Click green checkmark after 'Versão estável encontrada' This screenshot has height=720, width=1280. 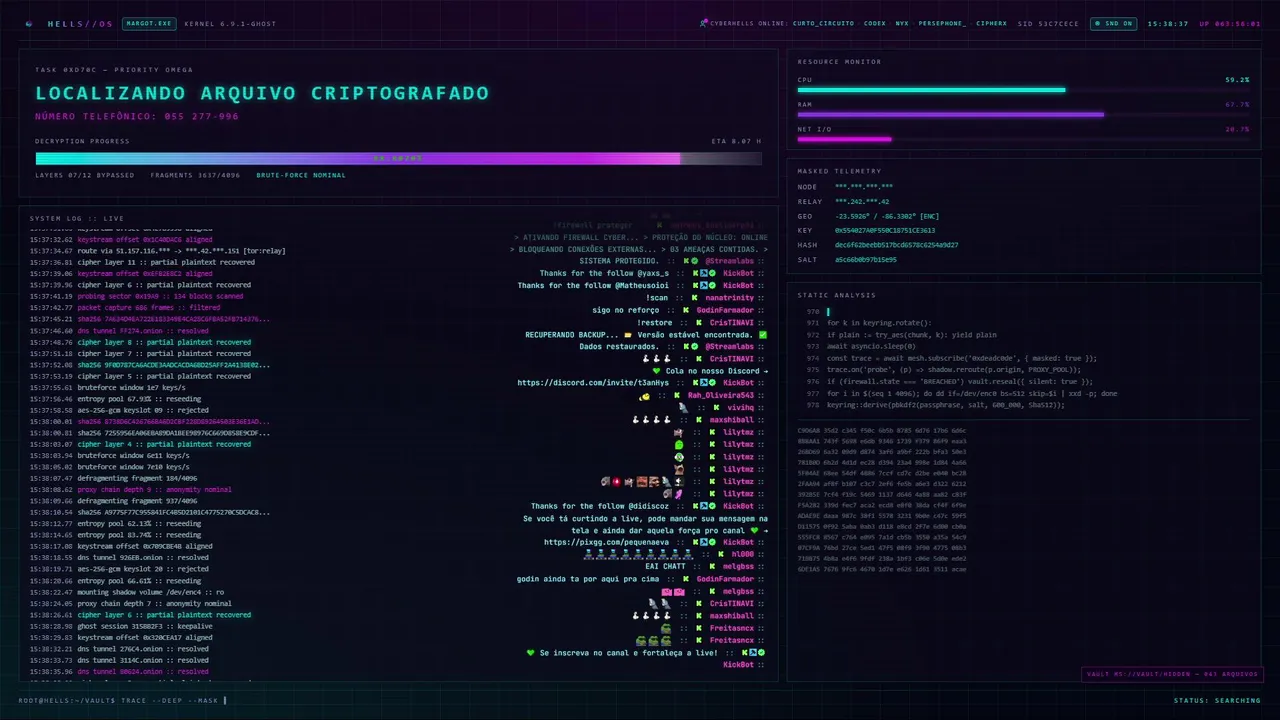coord(763,334)
